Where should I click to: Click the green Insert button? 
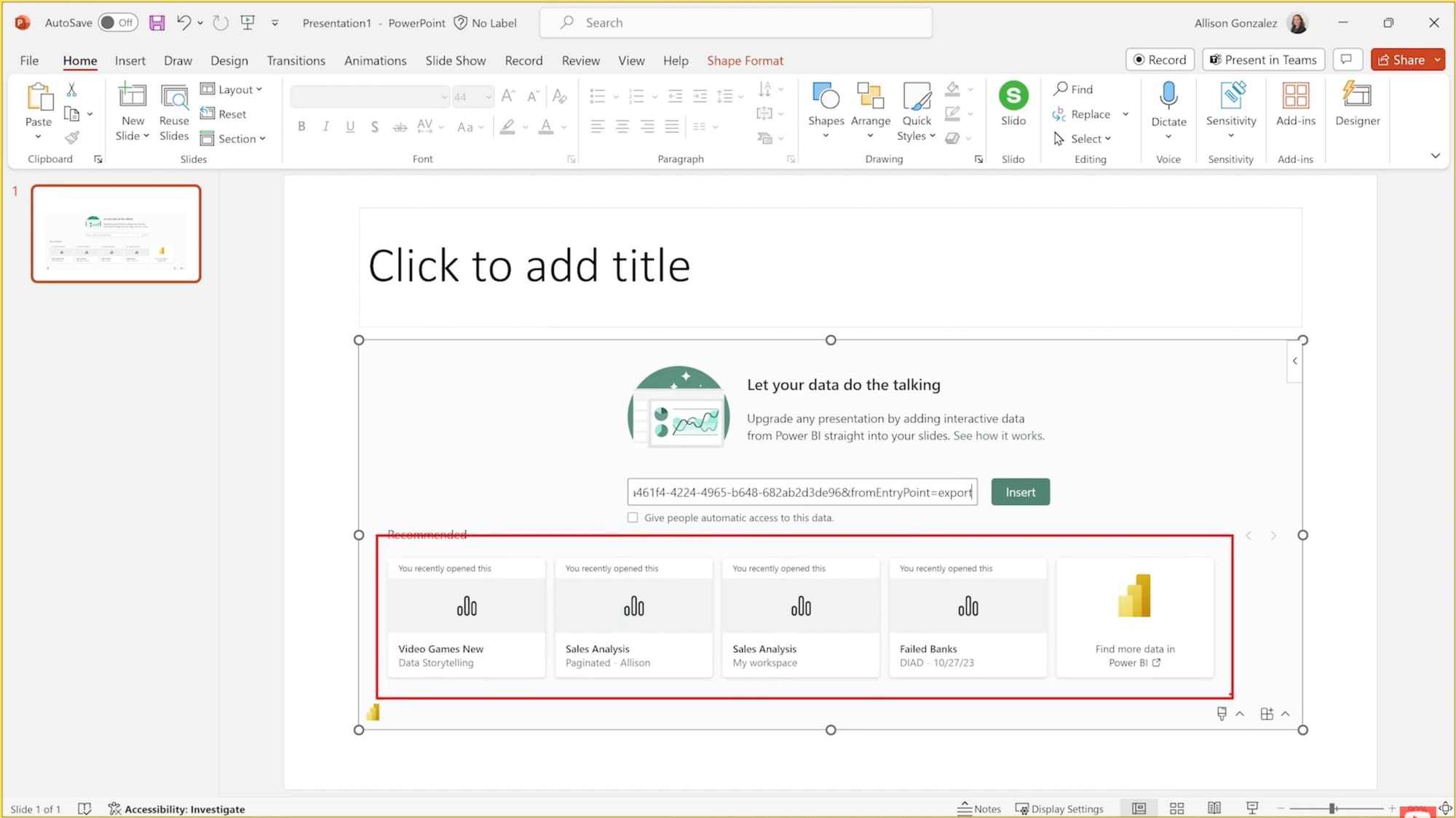pyautogui.click(x=1020, y=492)
